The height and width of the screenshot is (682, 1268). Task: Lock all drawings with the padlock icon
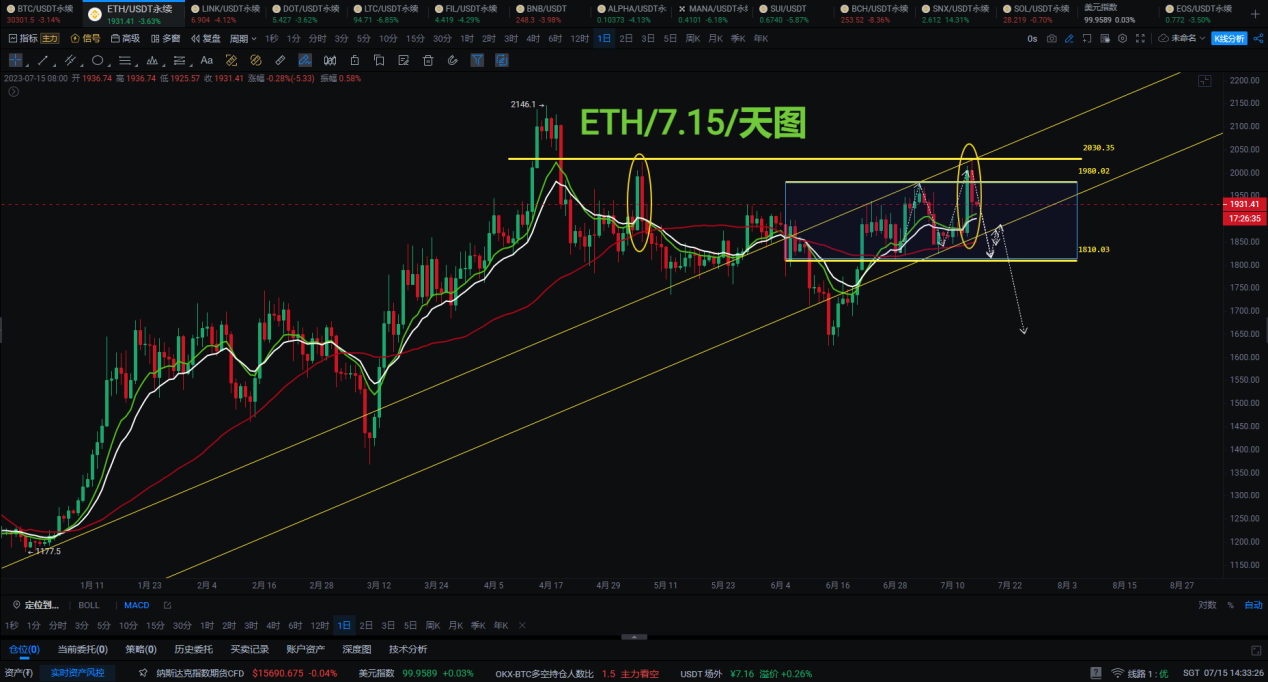tap(354, 60)
